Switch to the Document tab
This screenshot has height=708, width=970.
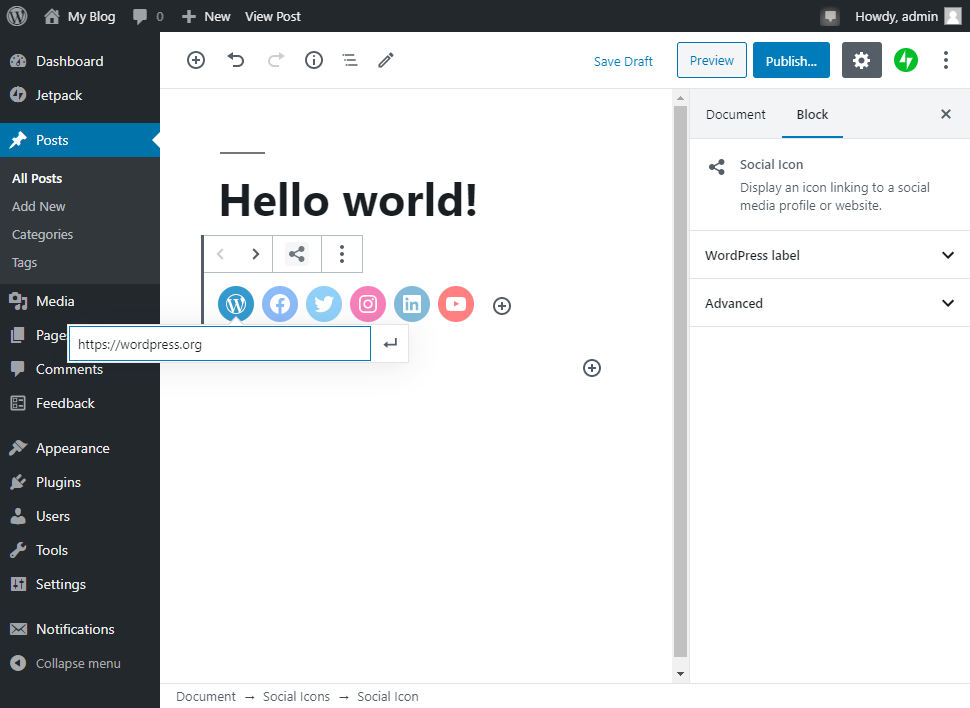click(x=735, y=114)
